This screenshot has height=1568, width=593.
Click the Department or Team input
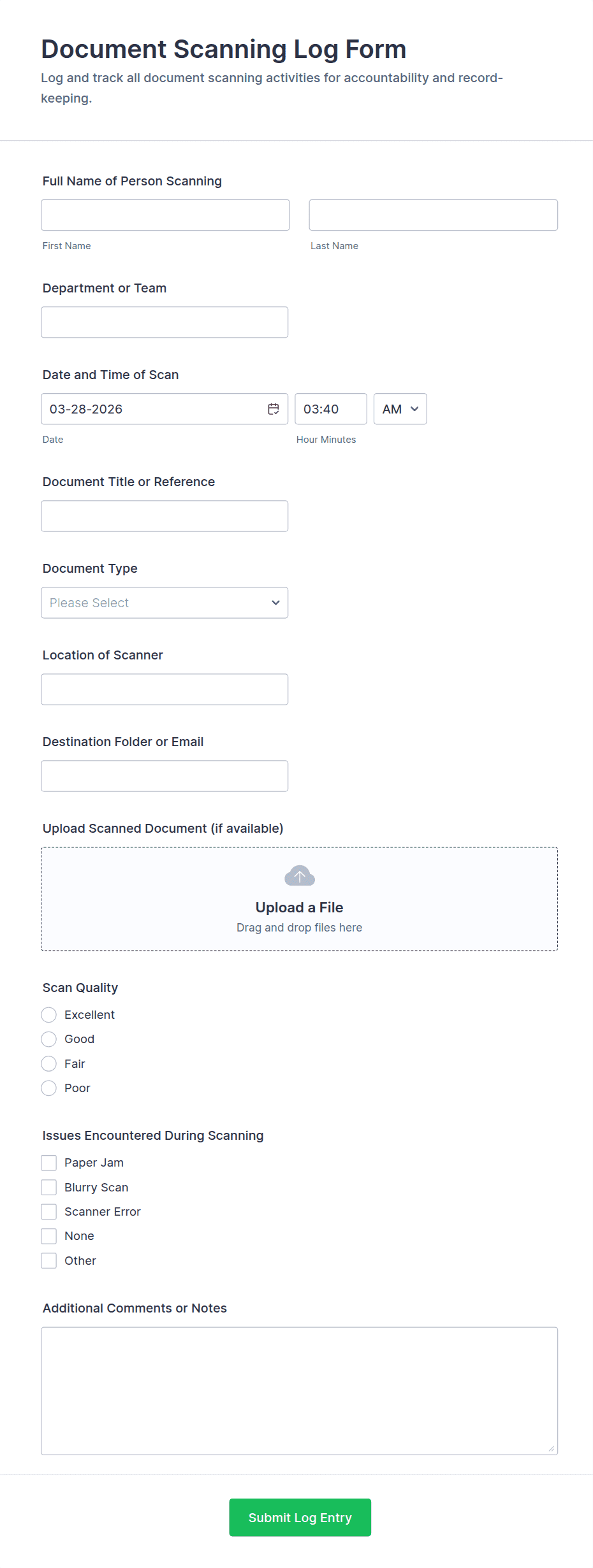(x=165, y=322)
